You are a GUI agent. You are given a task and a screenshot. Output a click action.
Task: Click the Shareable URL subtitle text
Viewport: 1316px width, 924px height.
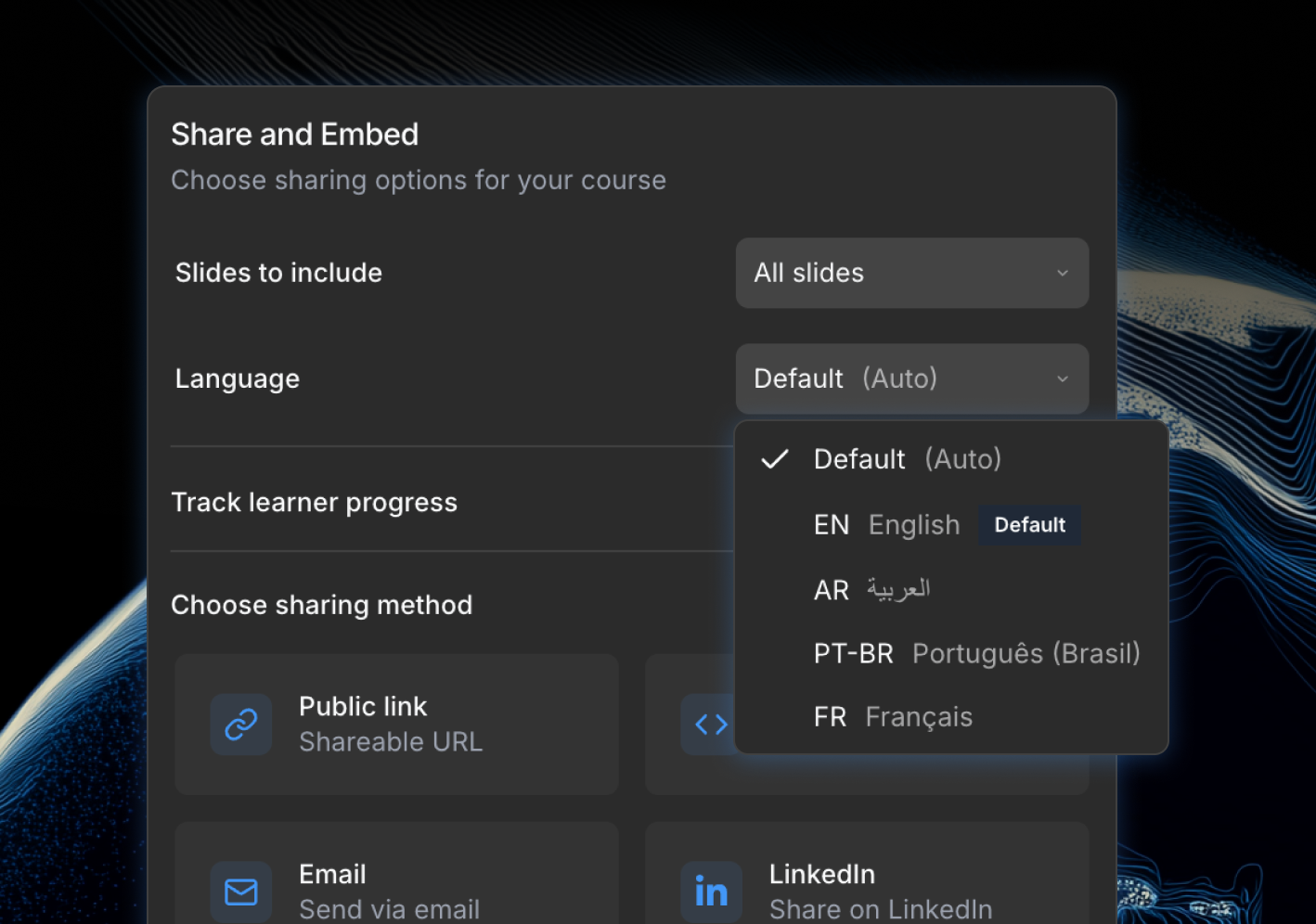pyautogui.click(x=391, y=742)
